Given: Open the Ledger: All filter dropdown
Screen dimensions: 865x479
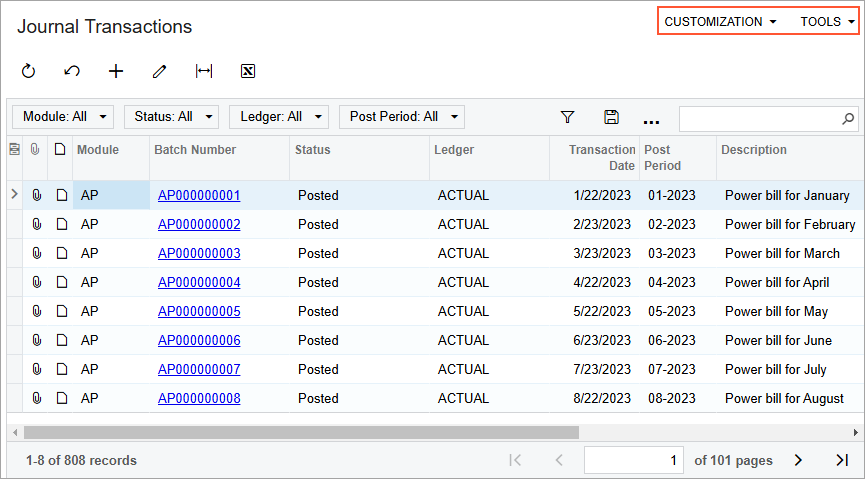Looking at the screenshot, I should coord(279,117).
